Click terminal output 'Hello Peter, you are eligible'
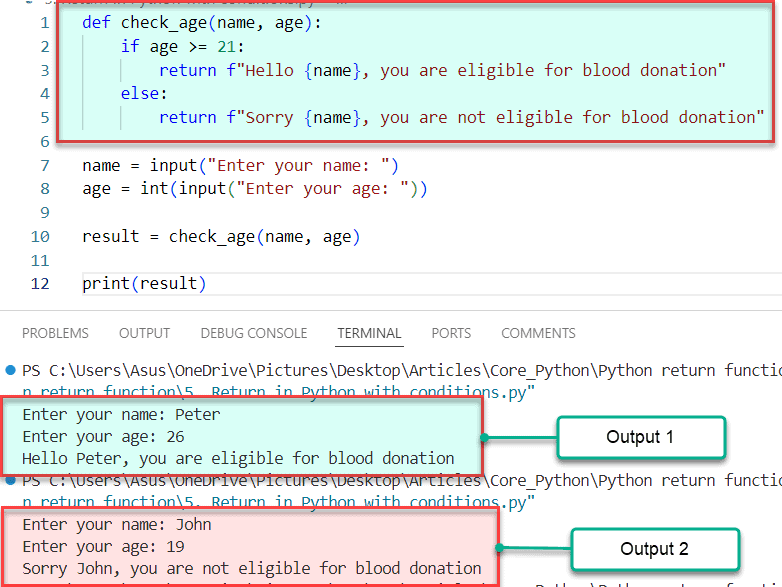782x587 pixels. (238, 459)
